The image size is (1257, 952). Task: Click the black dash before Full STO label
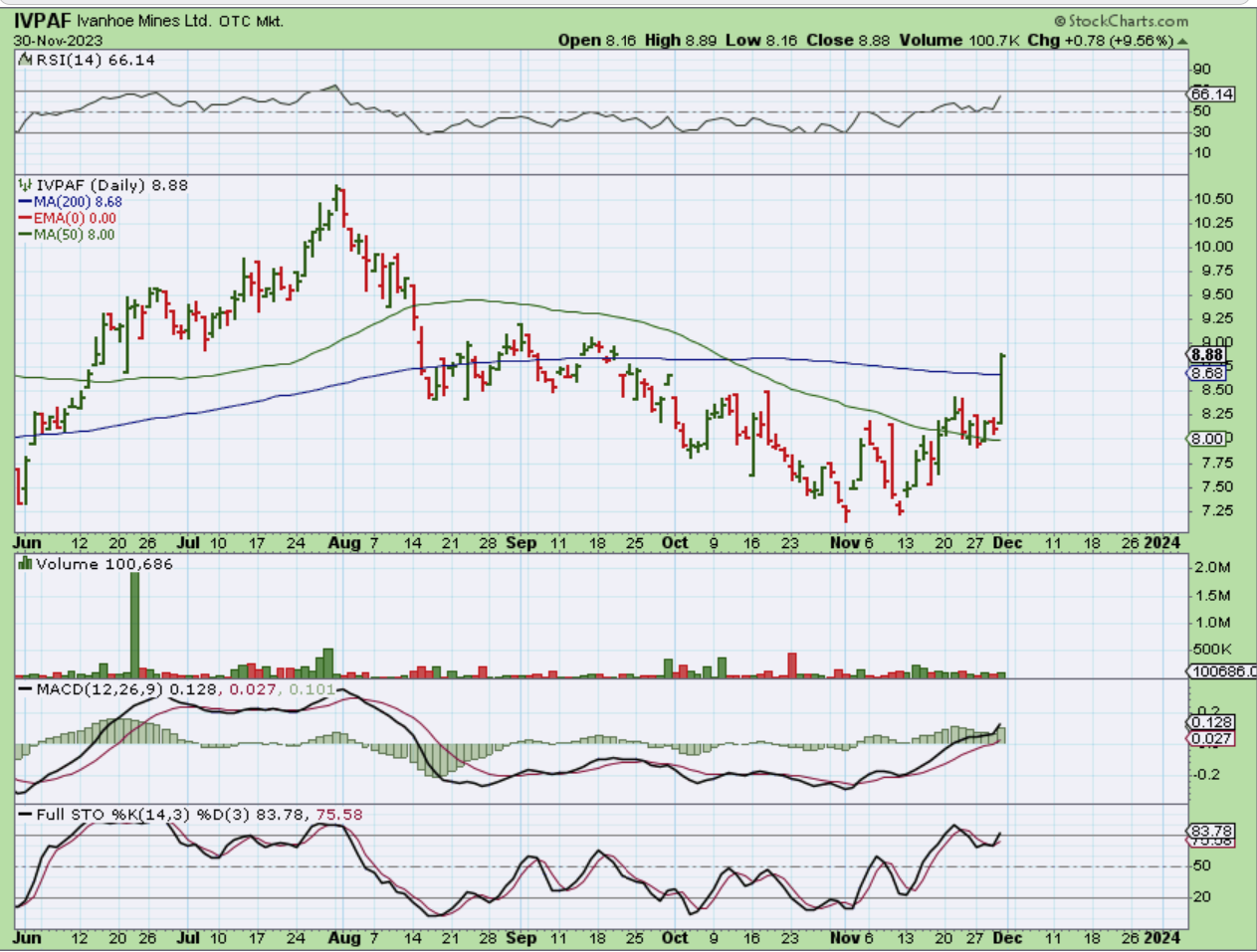tap(26, 815)
